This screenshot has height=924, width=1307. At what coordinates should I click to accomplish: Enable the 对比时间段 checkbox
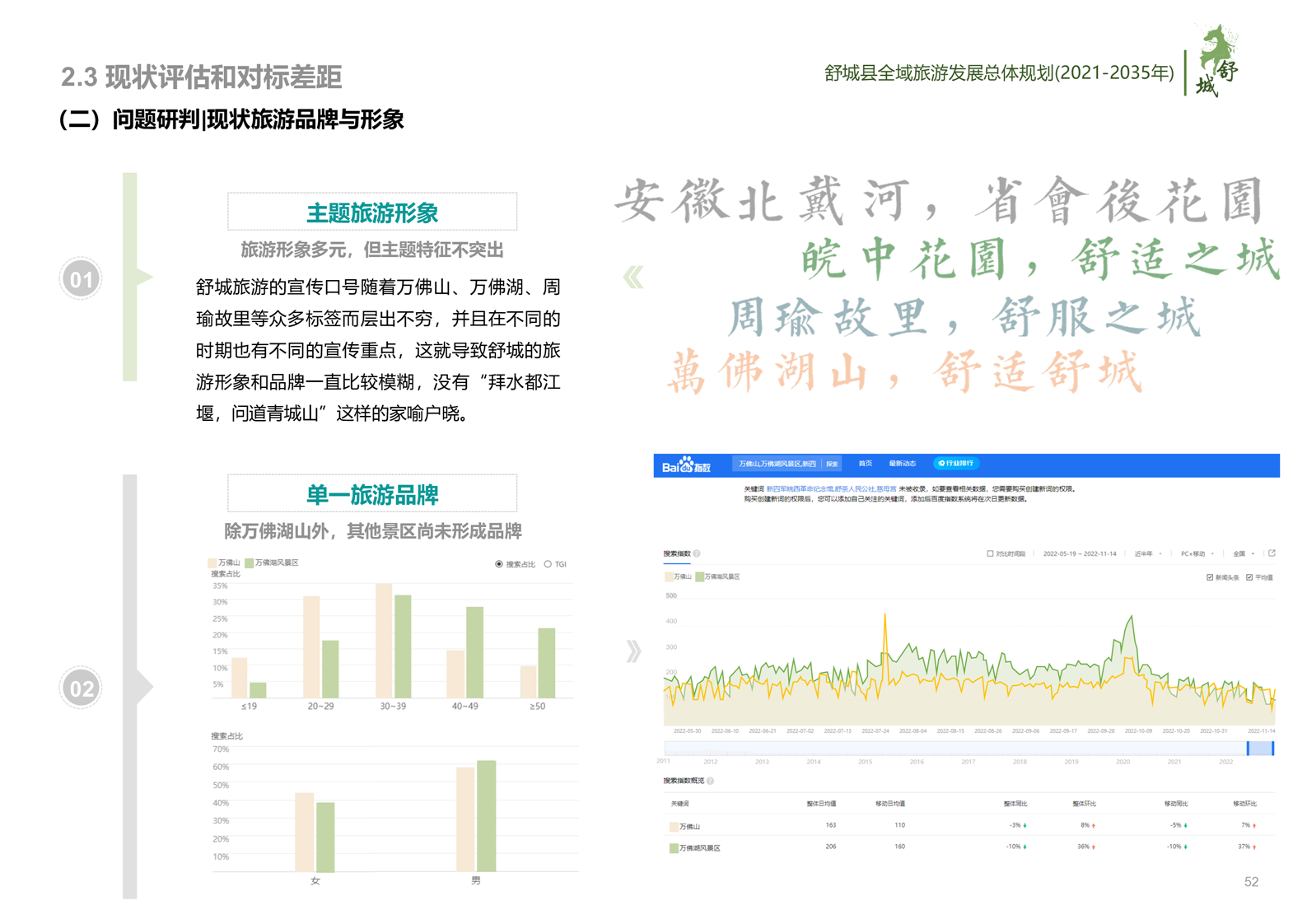[x=990, y=553]
